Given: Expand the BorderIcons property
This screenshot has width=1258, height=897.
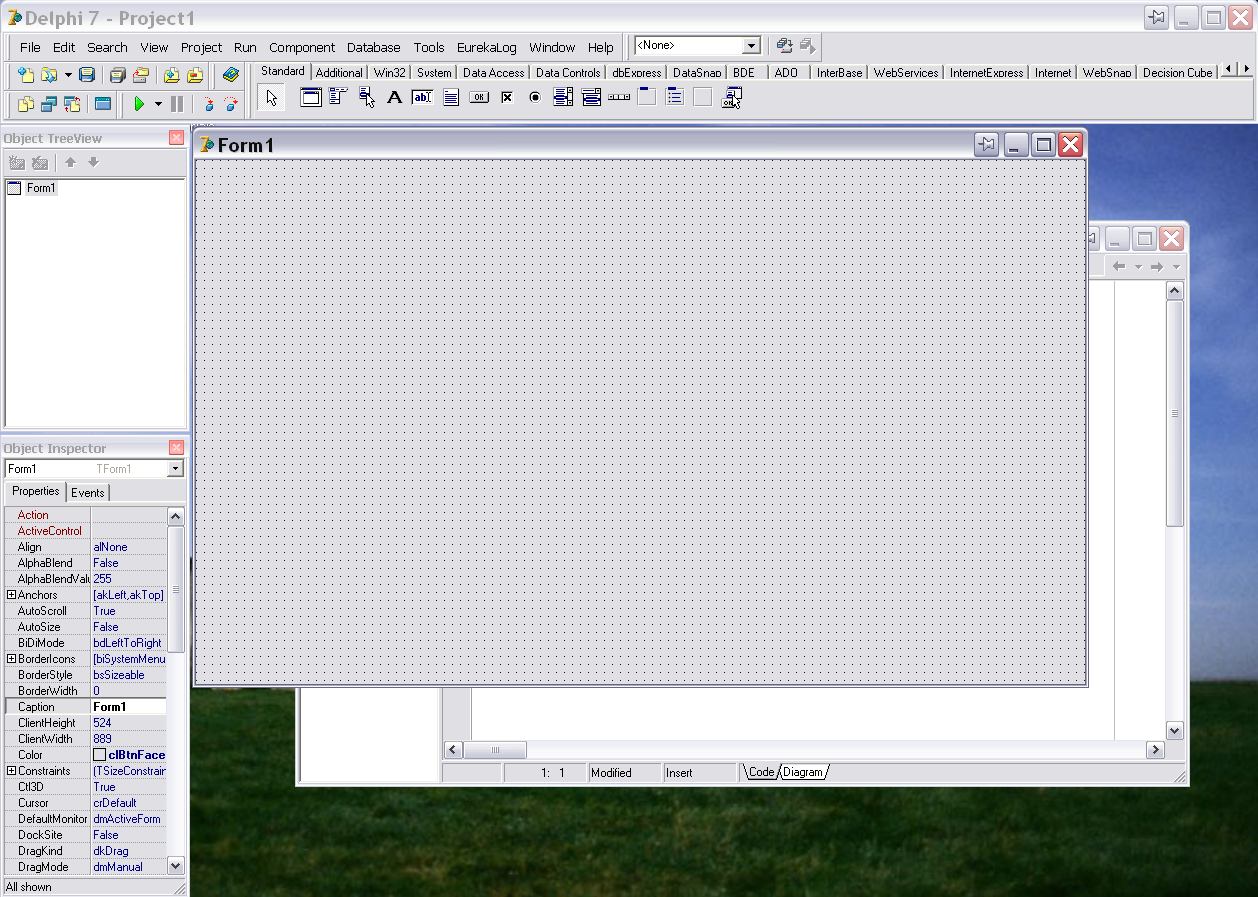Looking at the screenshot, I should pos(12,659).
